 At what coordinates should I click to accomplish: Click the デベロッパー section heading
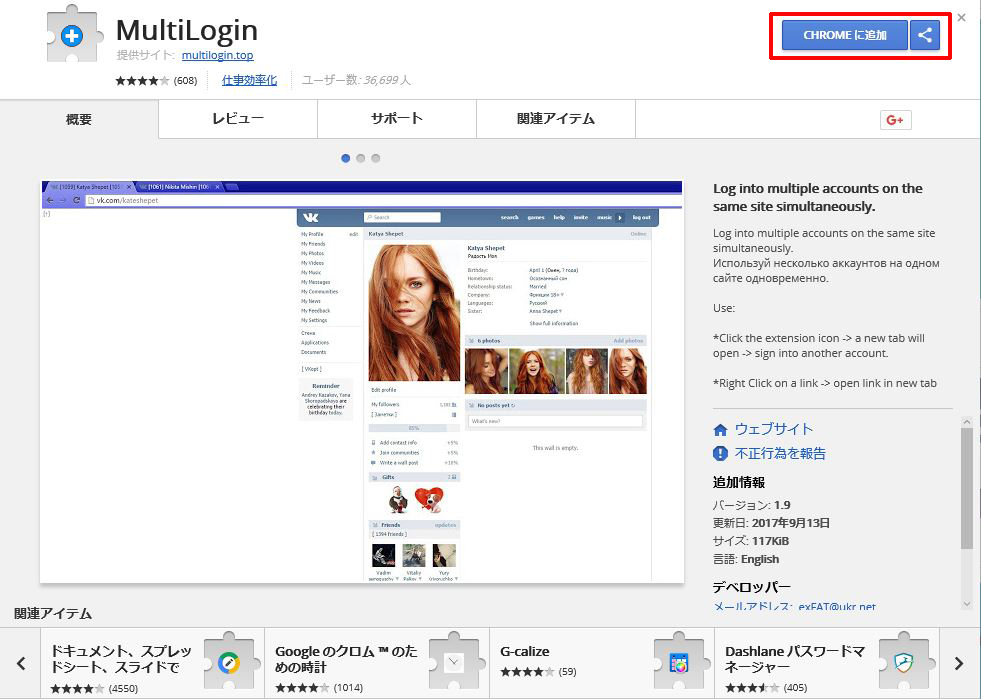coord(751,587)
